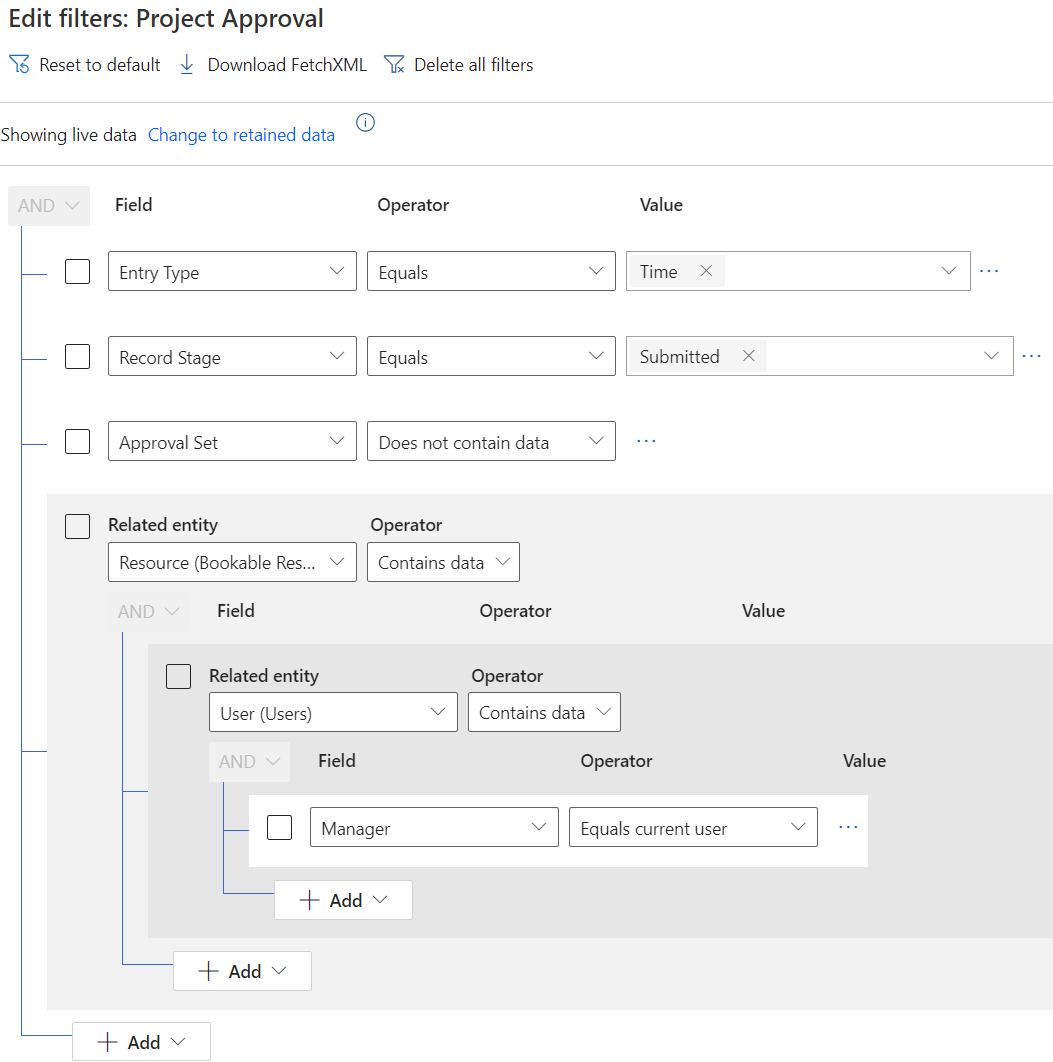1053x1062 pixels.
Task: Click Add in the Resource entity group
Action: [x=242, y=971]
